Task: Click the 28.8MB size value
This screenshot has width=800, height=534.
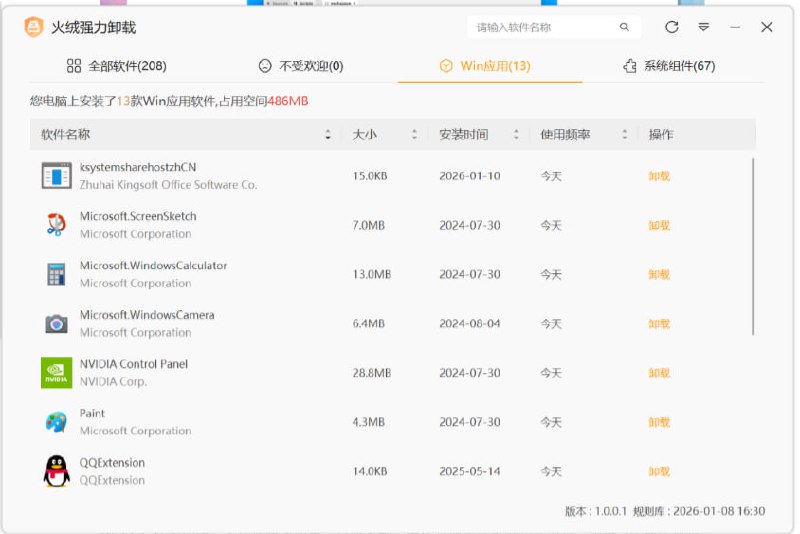Action: point(371,373)
